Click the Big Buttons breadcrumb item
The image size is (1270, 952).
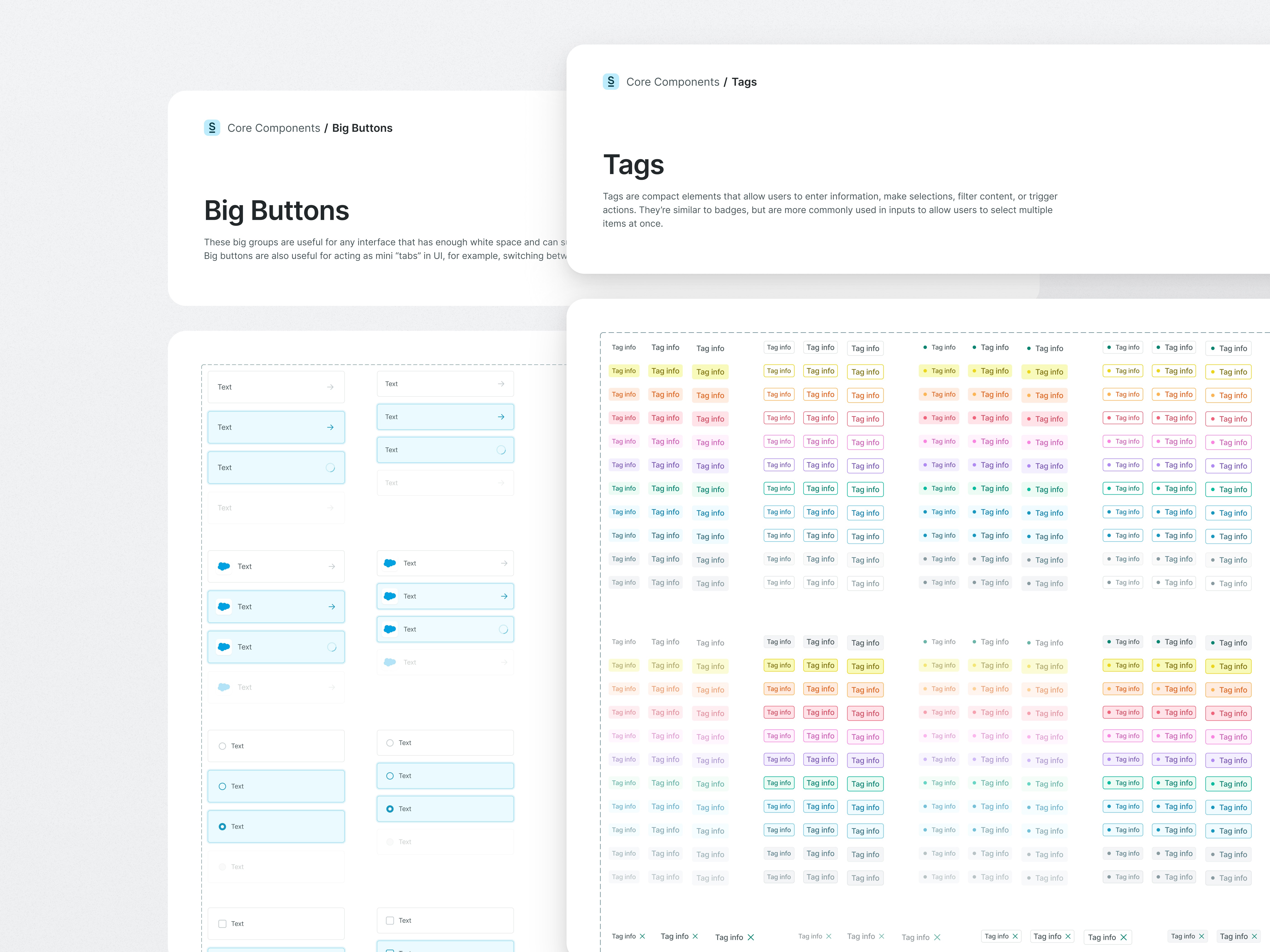pyautogui.click(x=362, y=128)
